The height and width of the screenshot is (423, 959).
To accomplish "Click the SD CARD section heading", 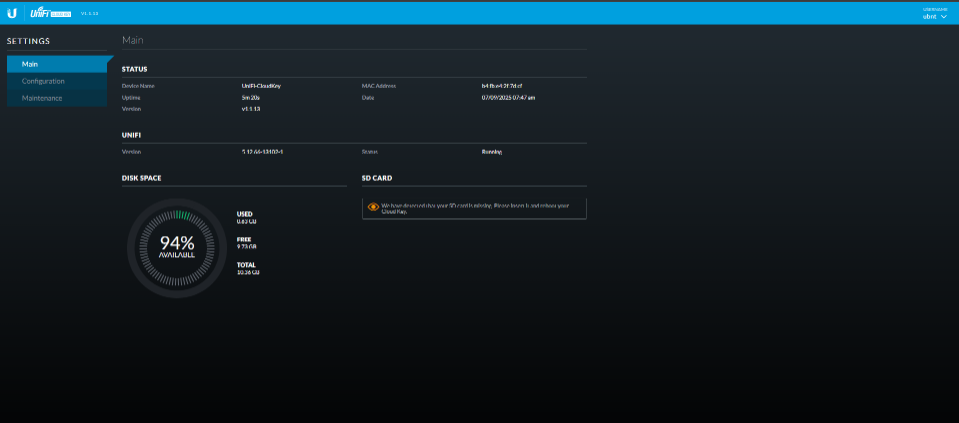I will (377, 178).
